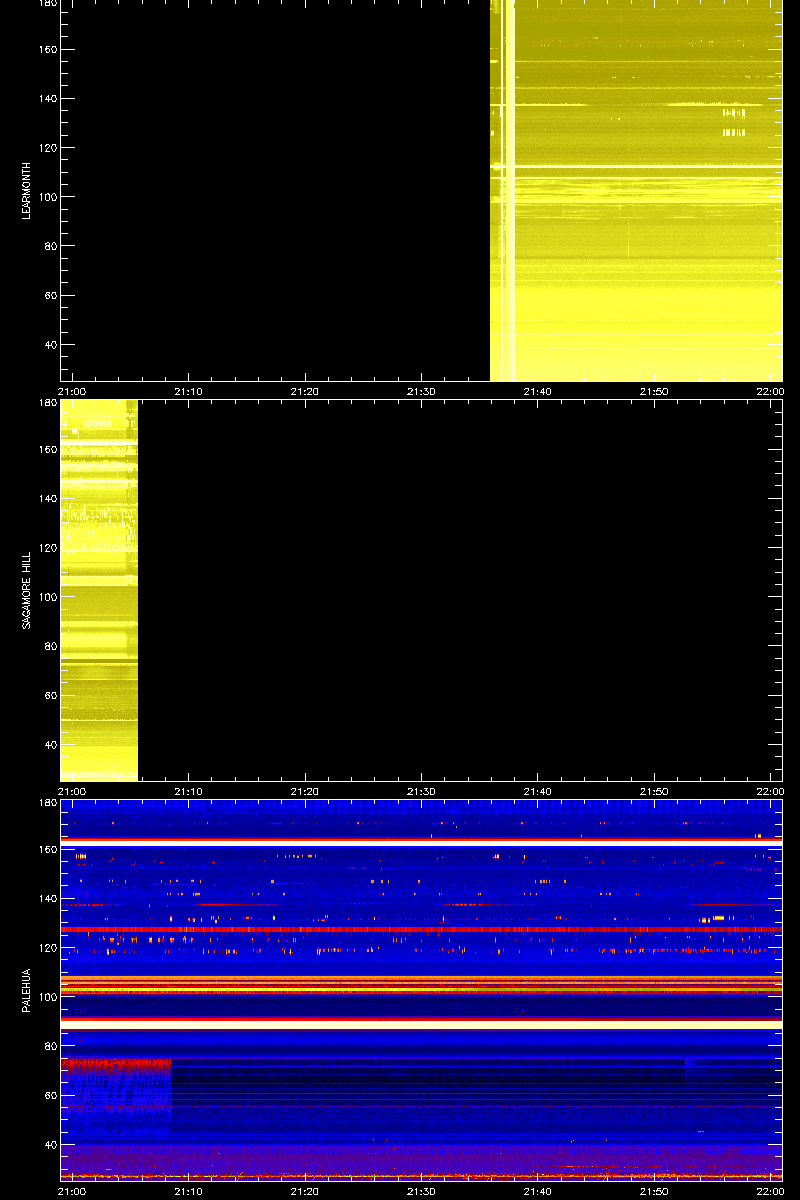The height and width of the screenshot is (1200, 800).
Task: Click the 80 frequency tick on Palehua axis
Action: (49, 1046)
